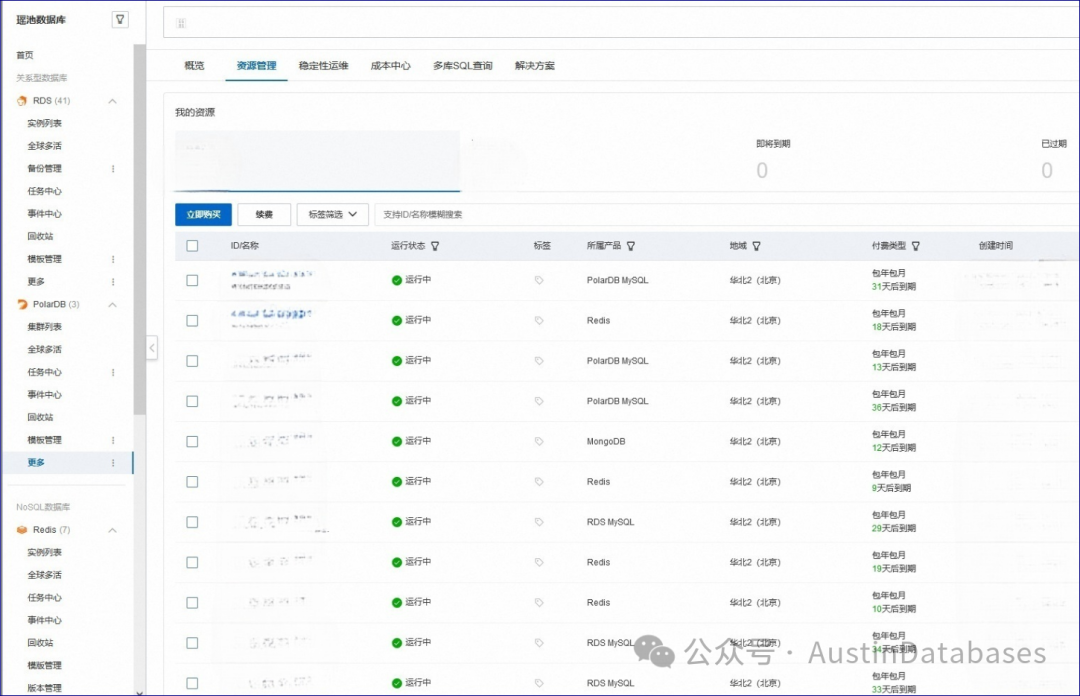Collapse the PolarDB (3) section
1080x696 pixels.
click(112, 305)
